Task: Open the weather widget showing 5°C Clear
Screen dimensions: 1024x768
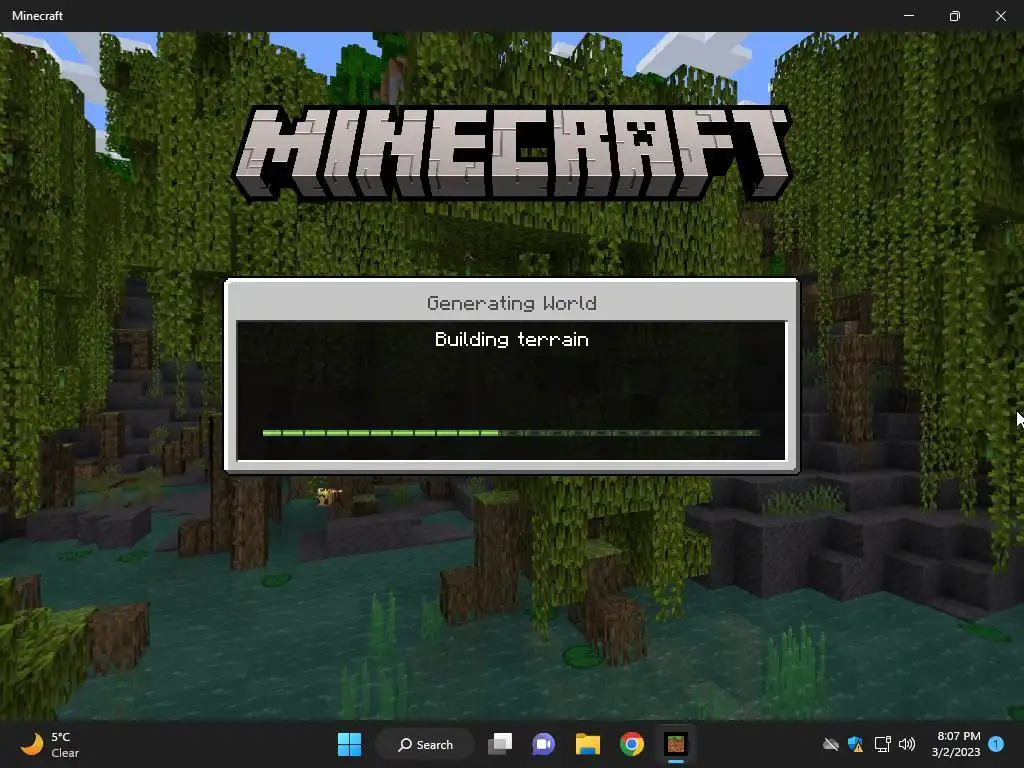Action: pos(50,744)
